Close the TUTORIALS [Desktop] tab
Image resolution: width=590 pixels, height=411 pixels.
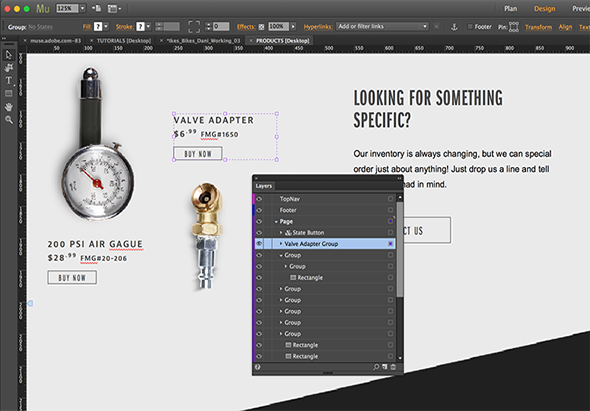(x=91, y=41)
